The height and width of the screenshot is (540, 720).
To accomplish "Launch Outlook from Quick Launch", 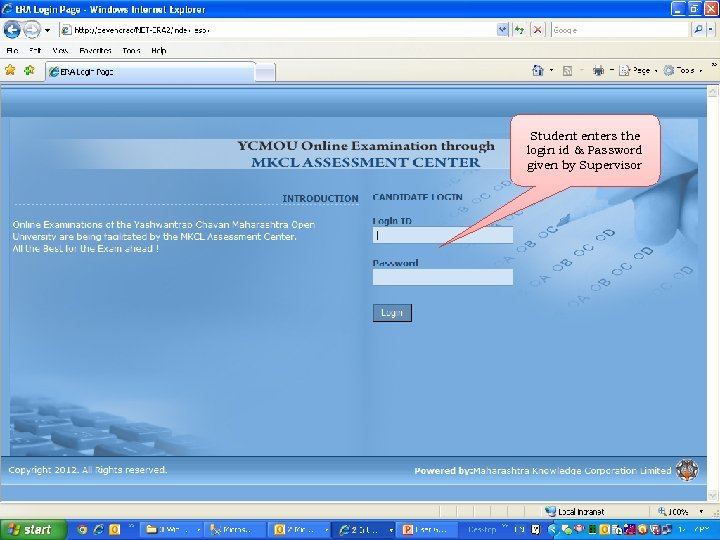I will point(114,529).
